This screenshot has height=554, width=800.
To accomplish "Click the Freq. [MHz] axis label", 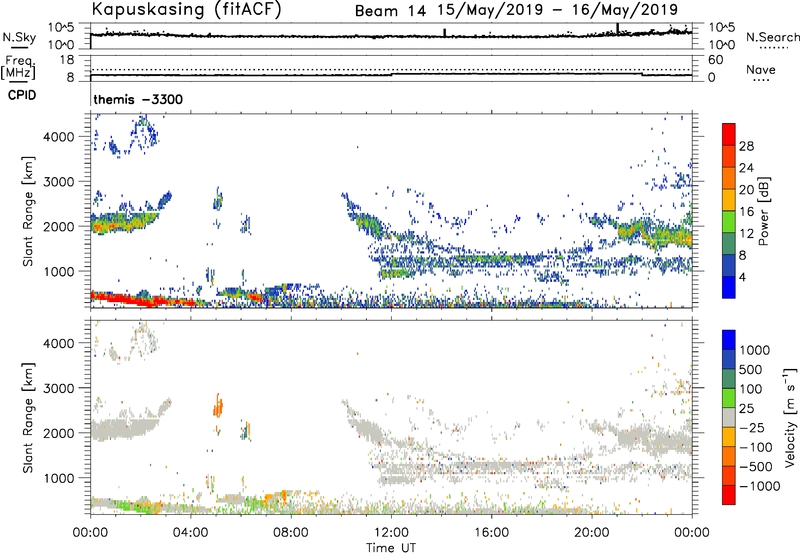I will [x=18, y=68].
